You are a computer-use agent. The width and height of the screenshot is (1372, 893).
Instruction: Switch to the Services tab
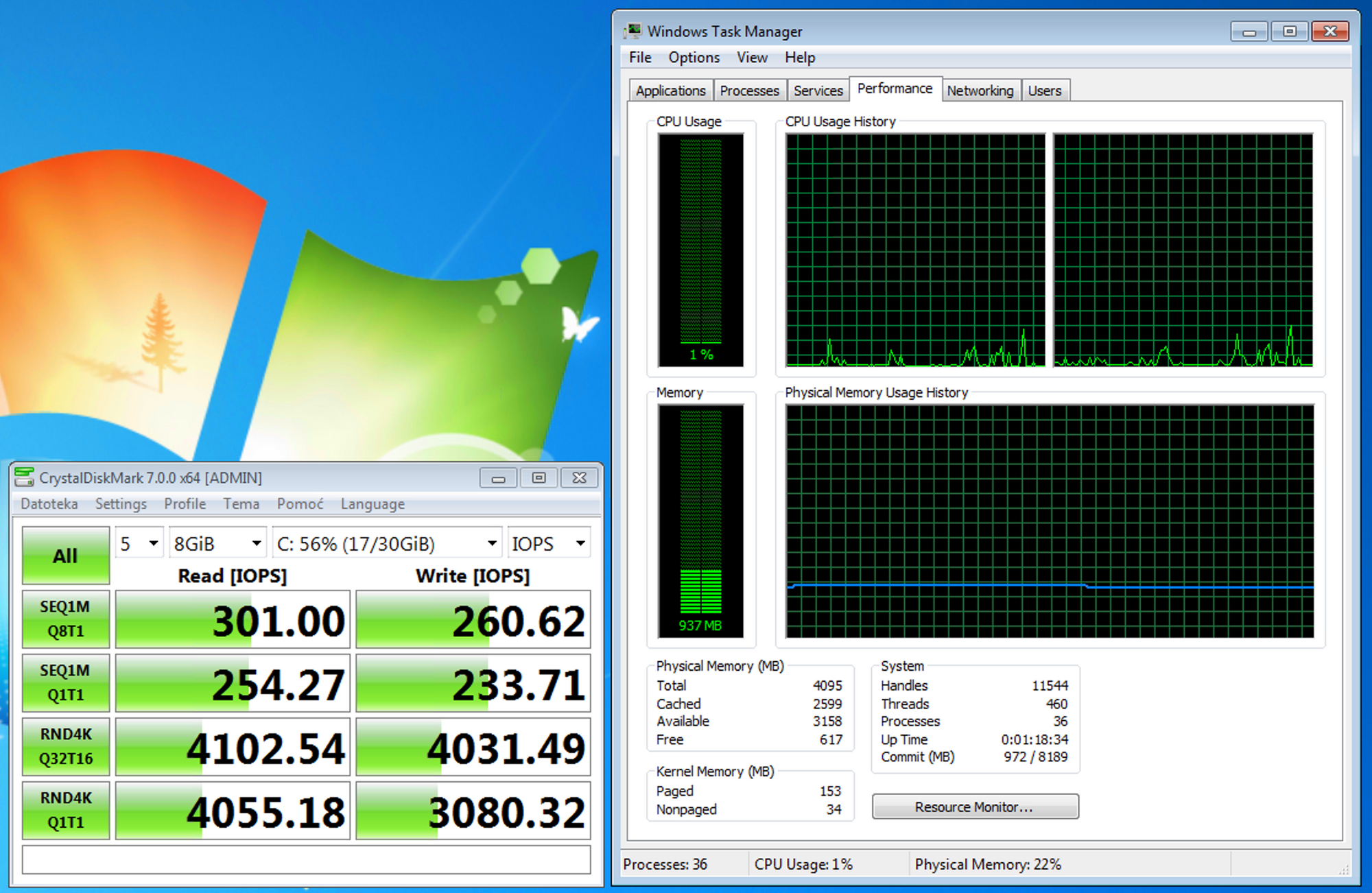coord(818,91)
